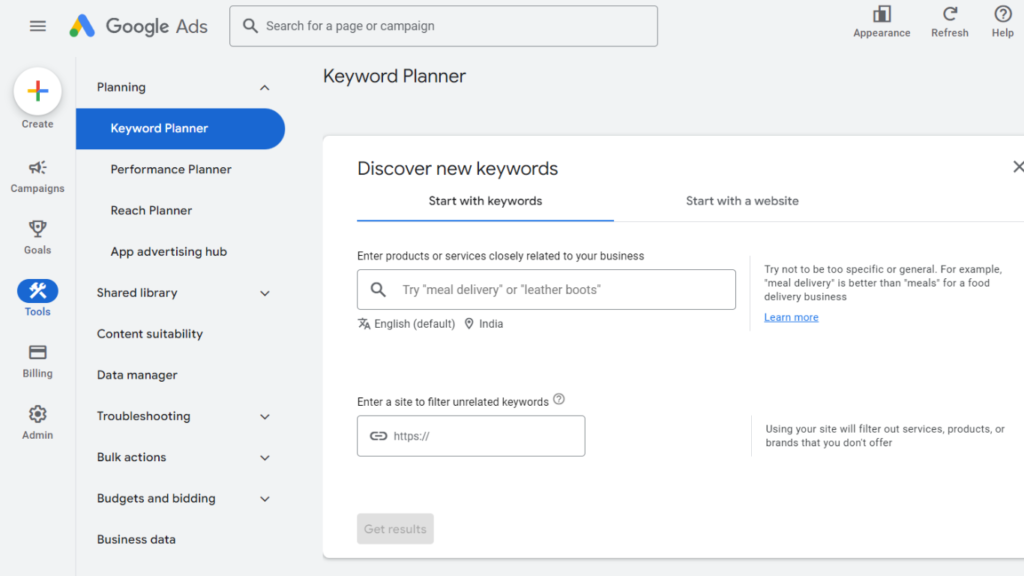Image resolution: width=1024 pixels, height=576 pixels.
Task: Open Content suitability
Action: (x=150, y=334)
